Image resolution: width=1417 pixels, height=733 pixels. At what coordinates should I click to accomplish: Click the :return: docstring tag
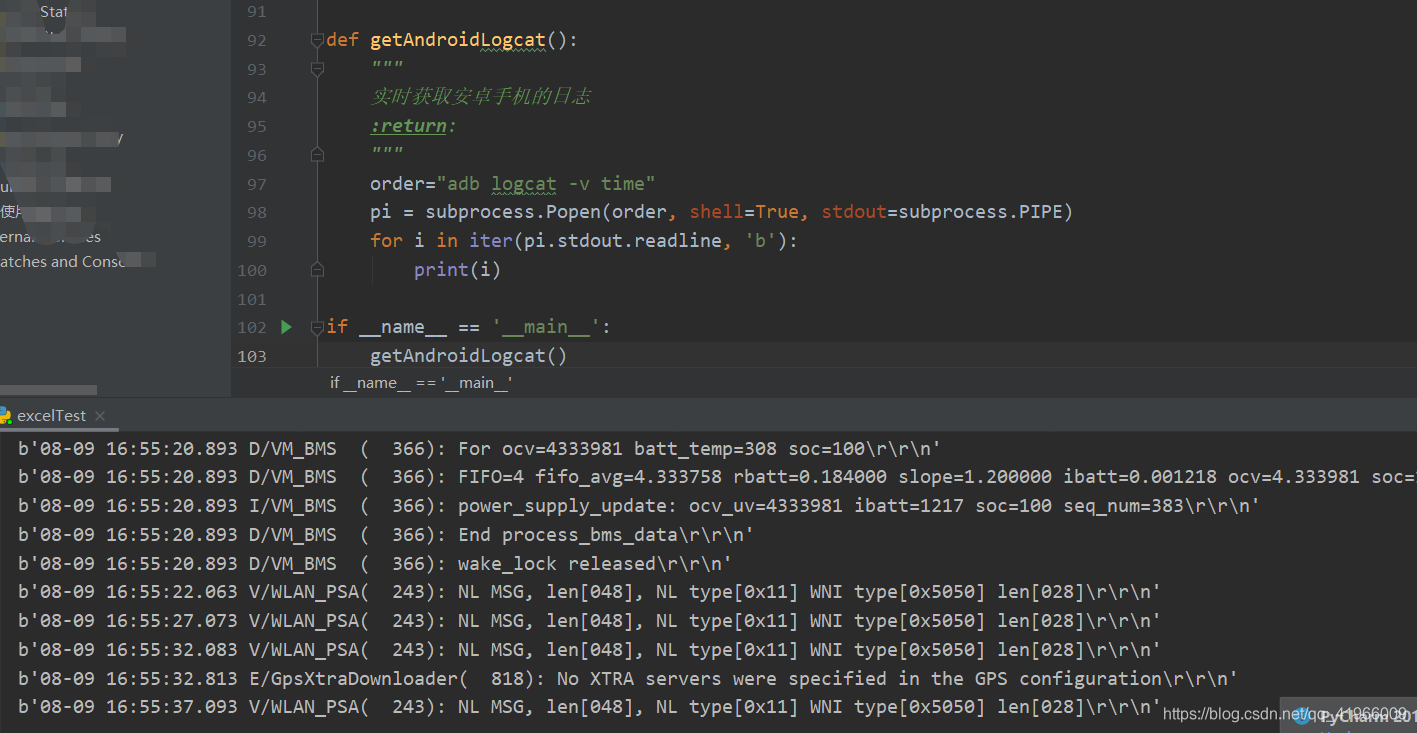[413, 126]
